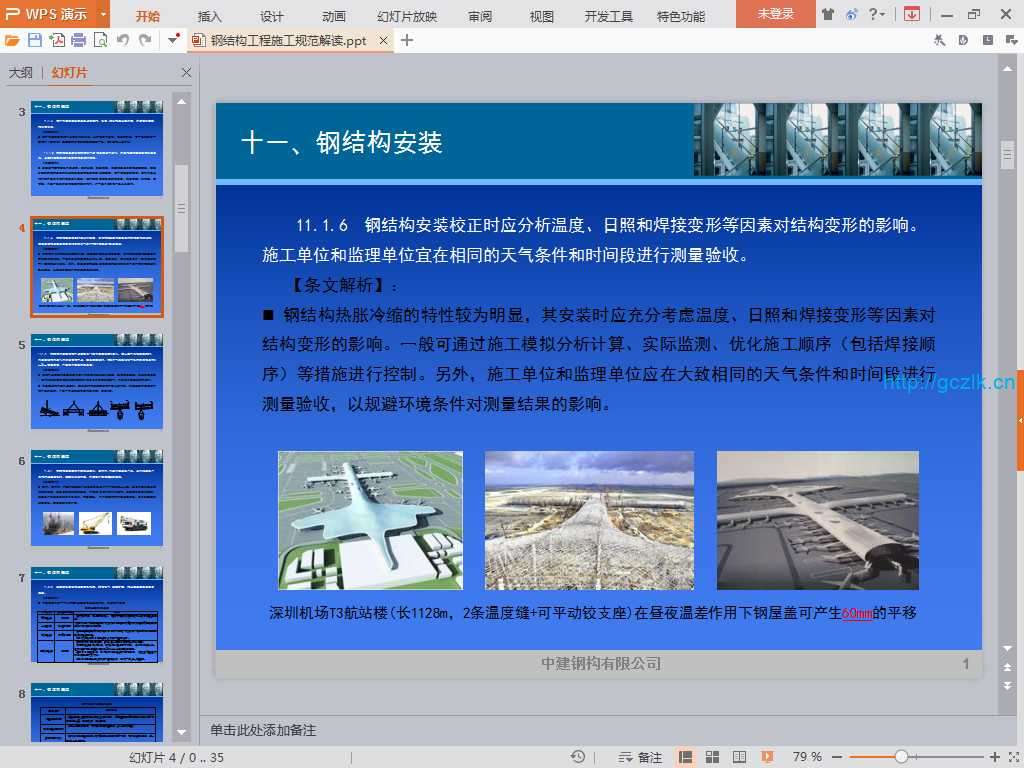Switch to the 大纲 outline tab
Screen dimensions: 1024x768
point(20,73)
